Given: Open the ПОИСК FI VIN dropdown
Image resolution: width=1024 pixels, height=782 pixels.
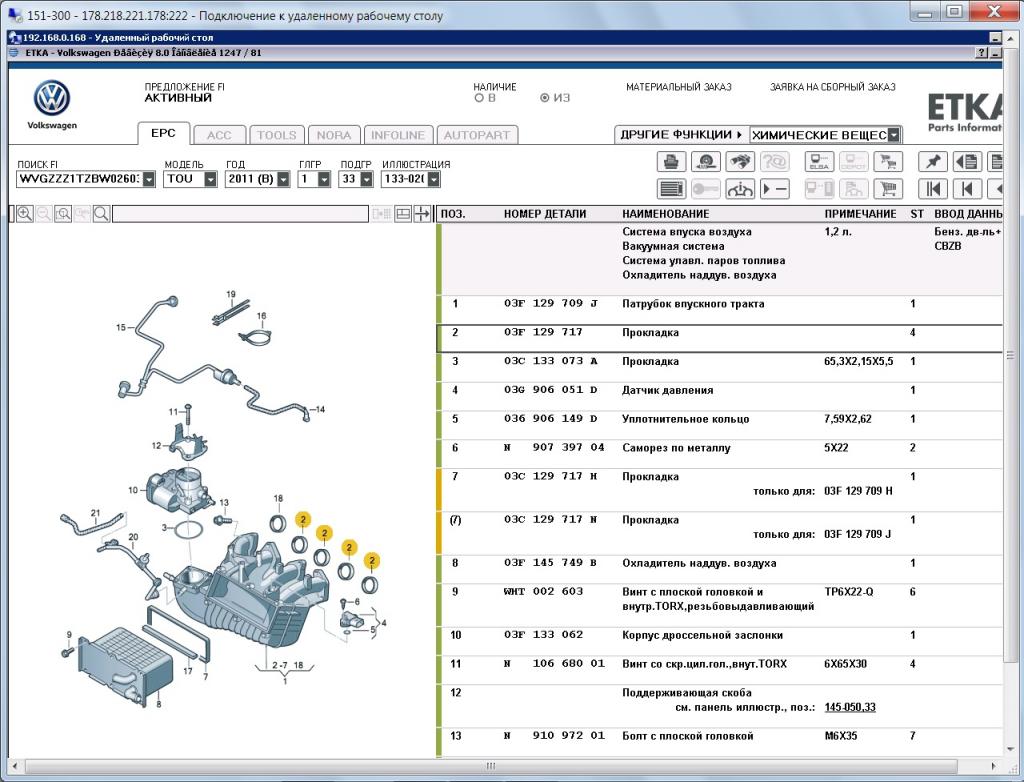Looking at the screenshot, I should pyautogui.click(x=149, y=179).
